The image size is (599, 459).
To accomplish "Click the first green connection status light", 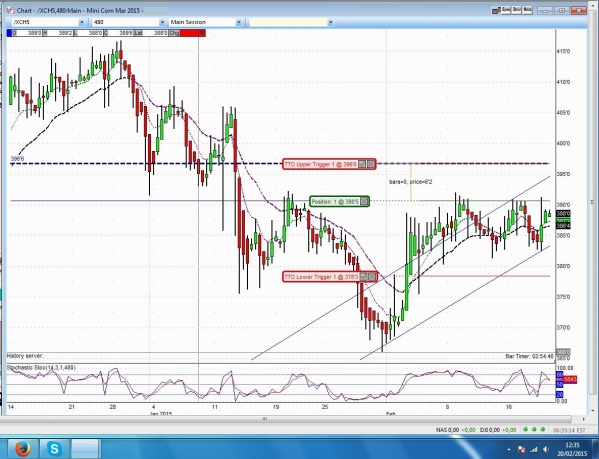I will pyautogui.click(x=526, y=430).
